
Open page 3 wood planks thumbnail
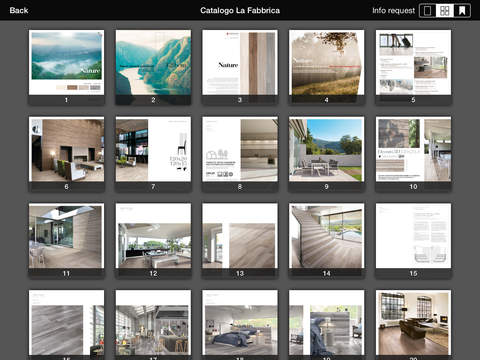(240, 62)
